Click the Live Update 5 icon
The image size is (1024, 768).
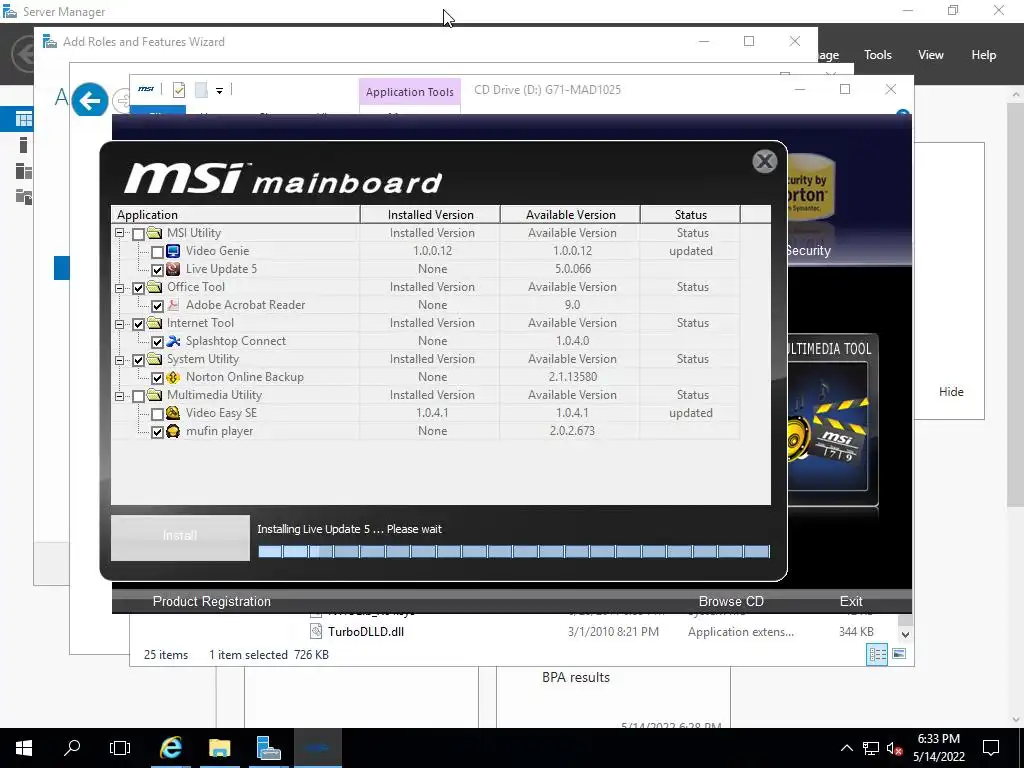coord(173,269)
